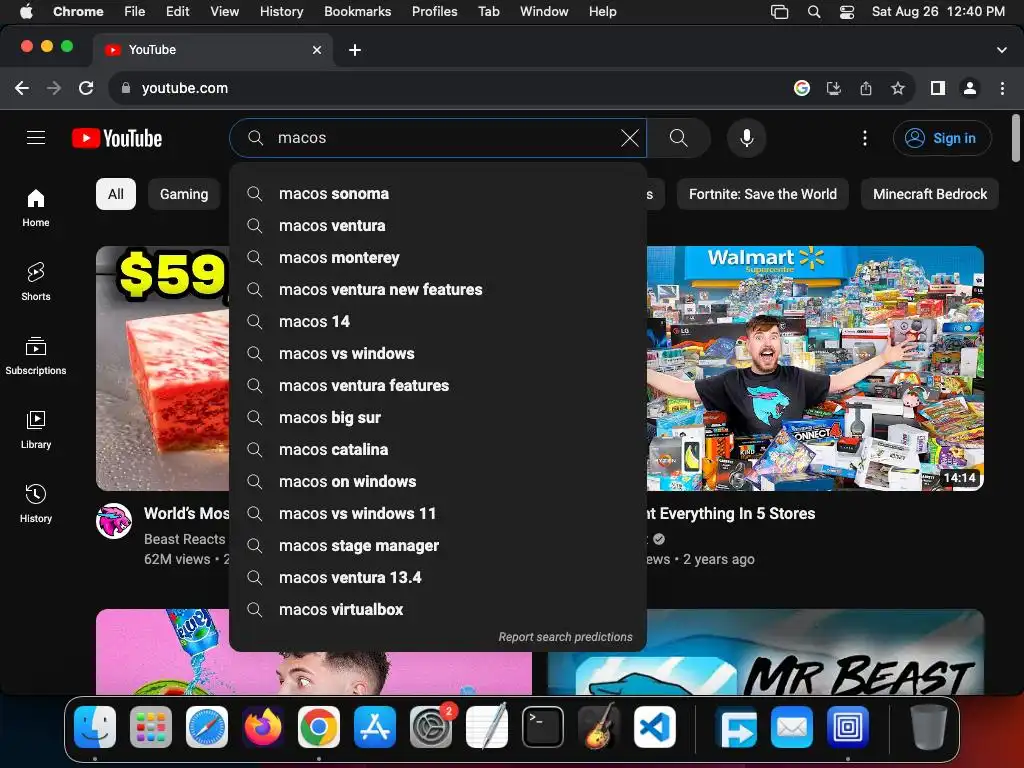Choose suggestion macos sonoma
The height and width of the screenshot is (768, 1024).
[x=438, y=193]
